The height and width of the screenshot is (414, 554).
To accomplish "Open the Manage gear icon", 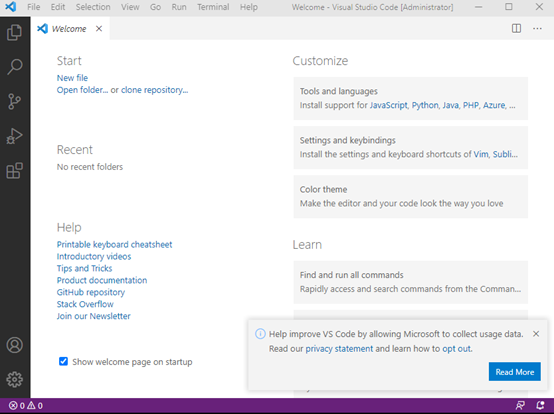I will (14, 379).
